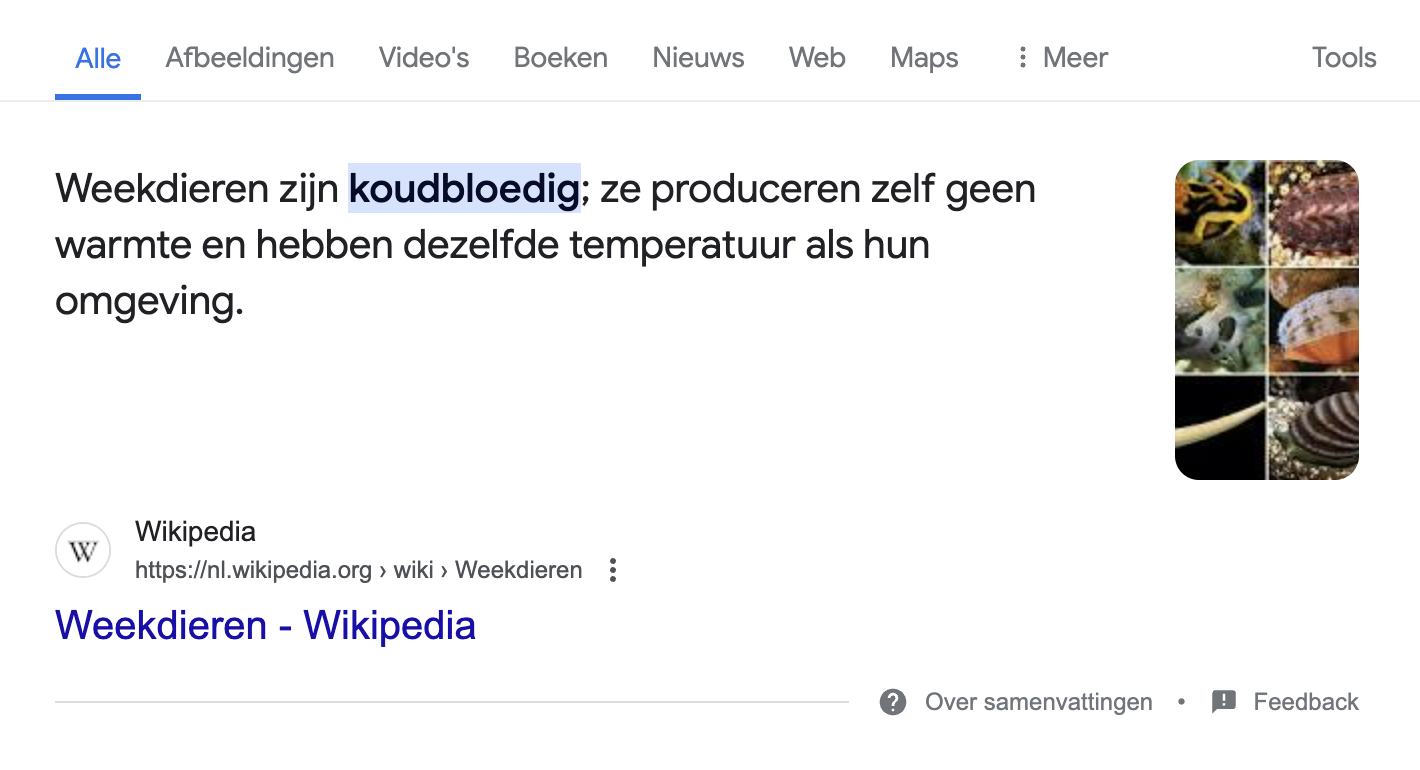Switch to the Afbeeldingen tab
1420x770 pixels.
[x=250, y=58]
